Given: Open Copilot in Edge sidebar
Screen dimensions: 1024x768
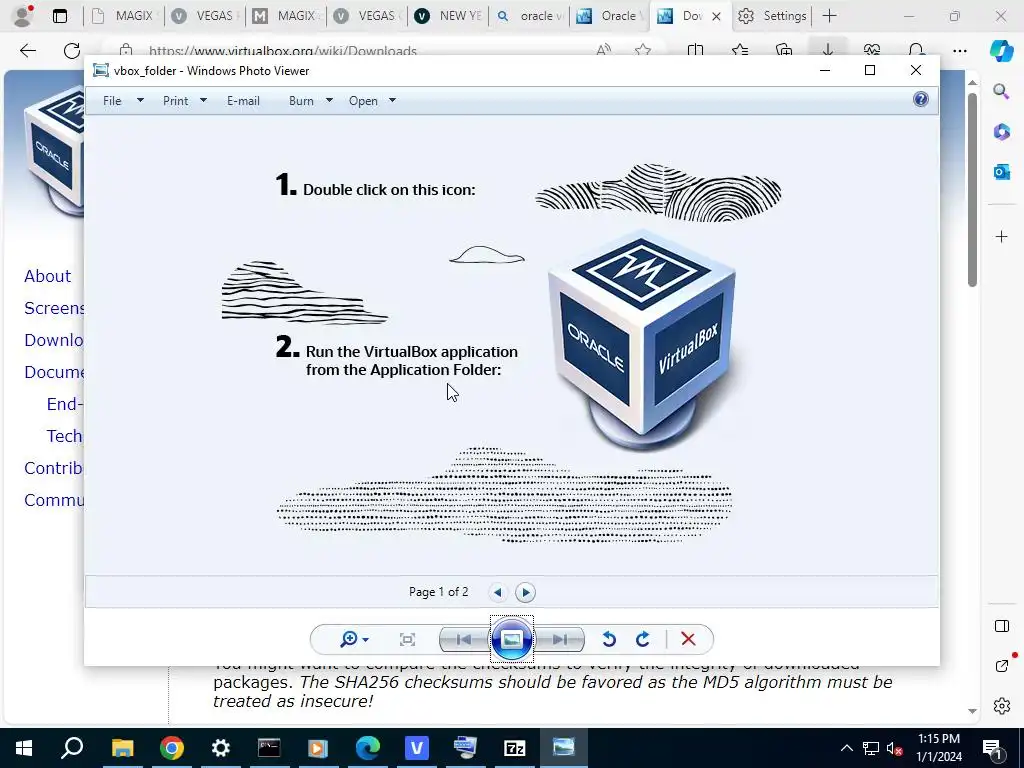Looking at the screenshot, I should pos(1002,50).
